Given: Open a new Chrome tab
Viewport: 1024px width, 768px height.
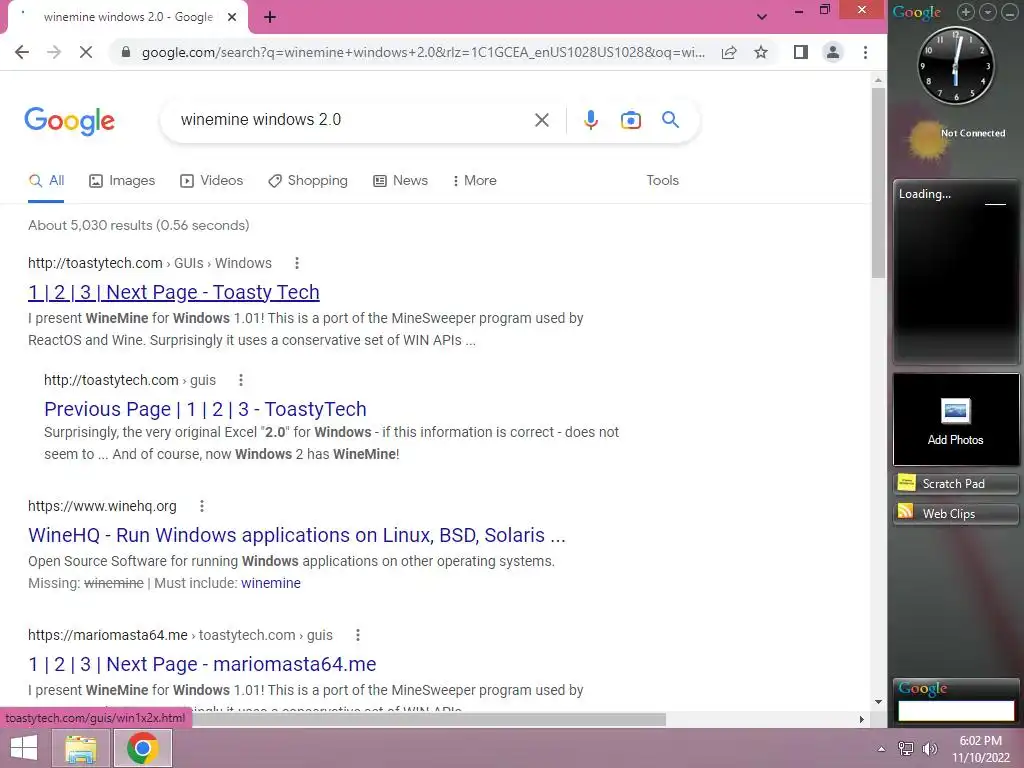Looking at the screenshot, I should click(x=270, y=18).
